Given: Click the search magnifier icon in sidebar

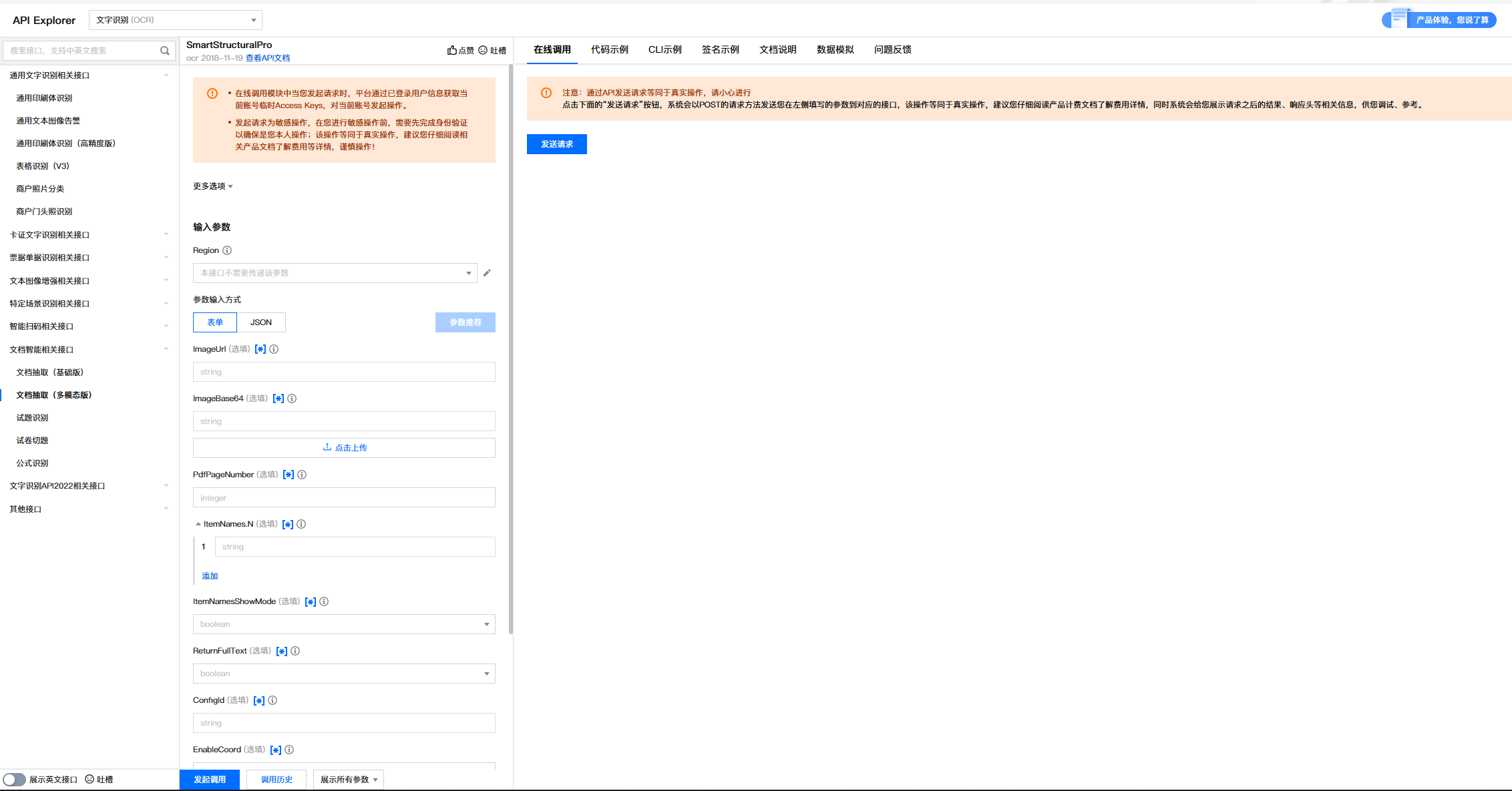Looking at the screenshot, I should 164,51.
